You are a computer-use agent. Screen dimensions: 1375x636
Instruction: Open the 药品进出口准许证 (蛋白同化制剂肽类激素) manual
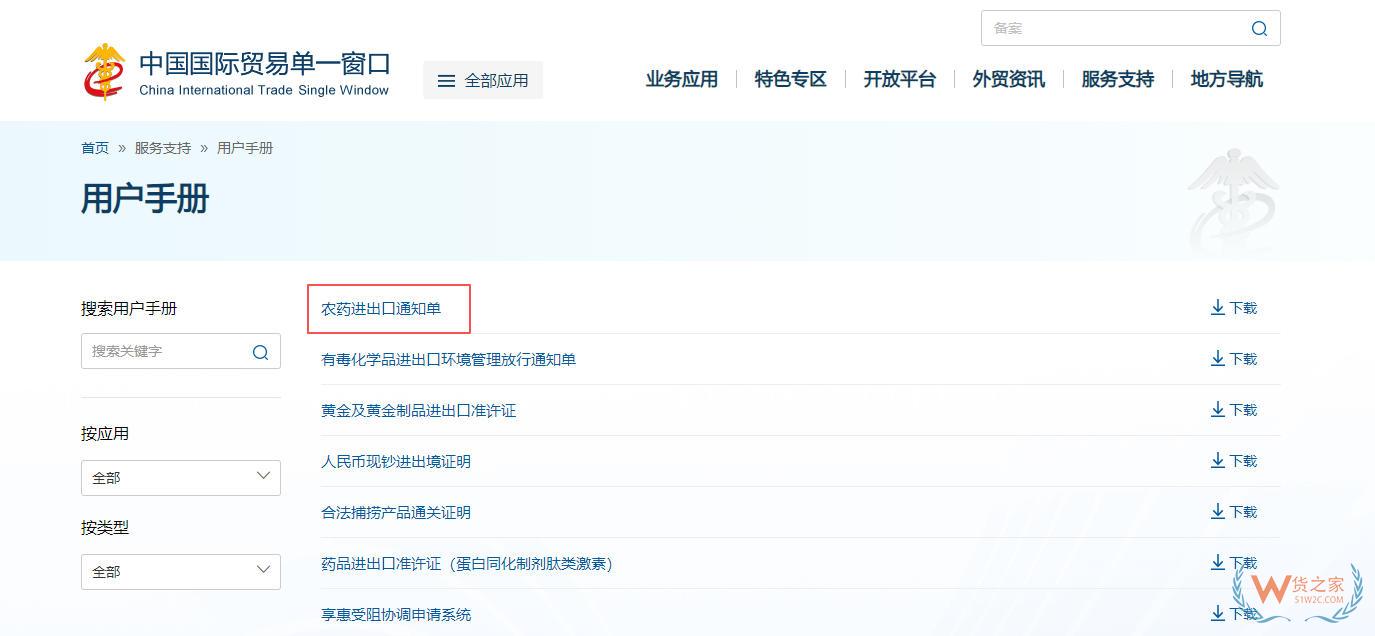(x=467, y=564)
